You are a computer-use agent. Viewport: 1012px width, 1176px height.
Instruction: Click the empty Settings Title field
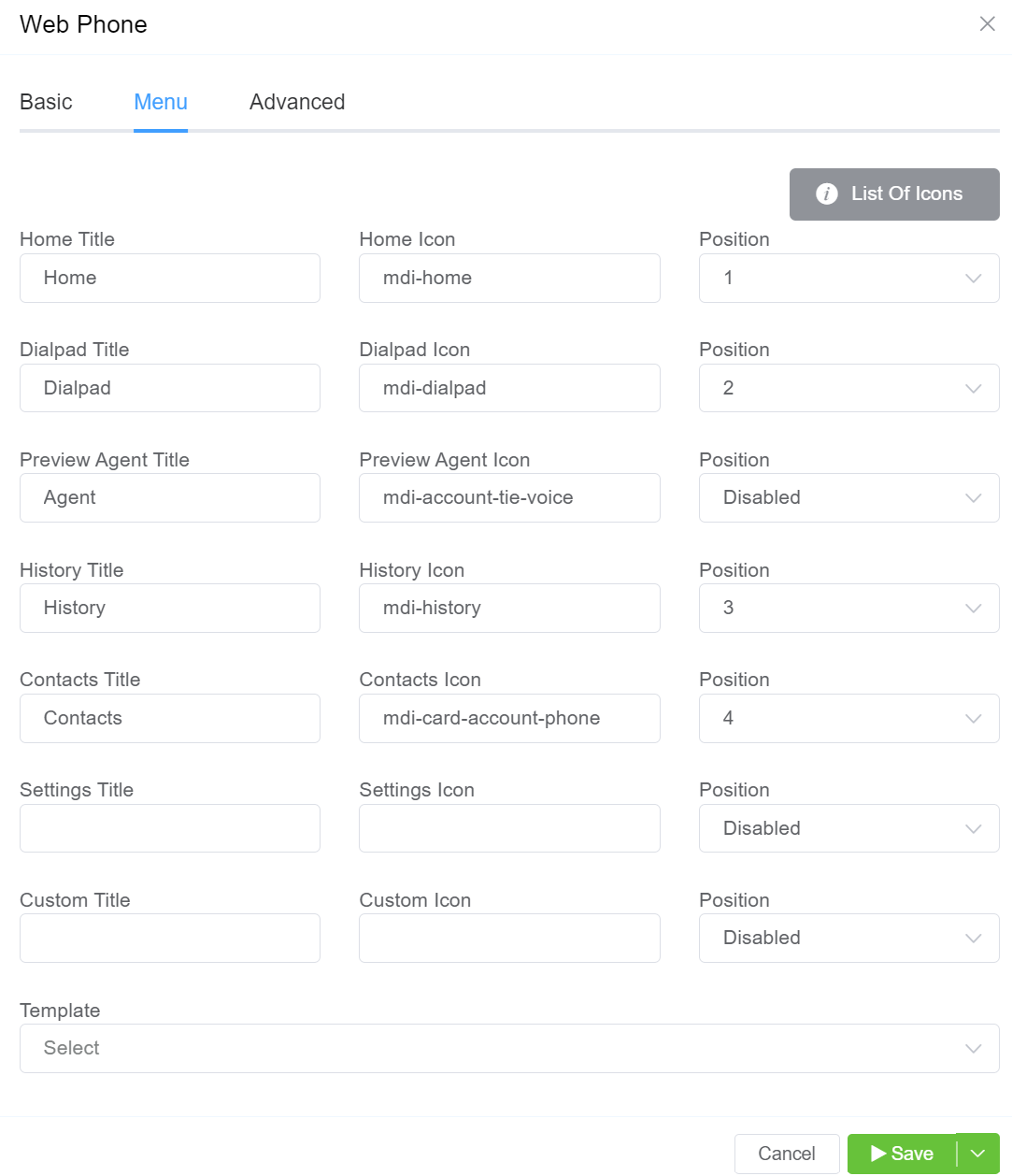pos(170,828)
